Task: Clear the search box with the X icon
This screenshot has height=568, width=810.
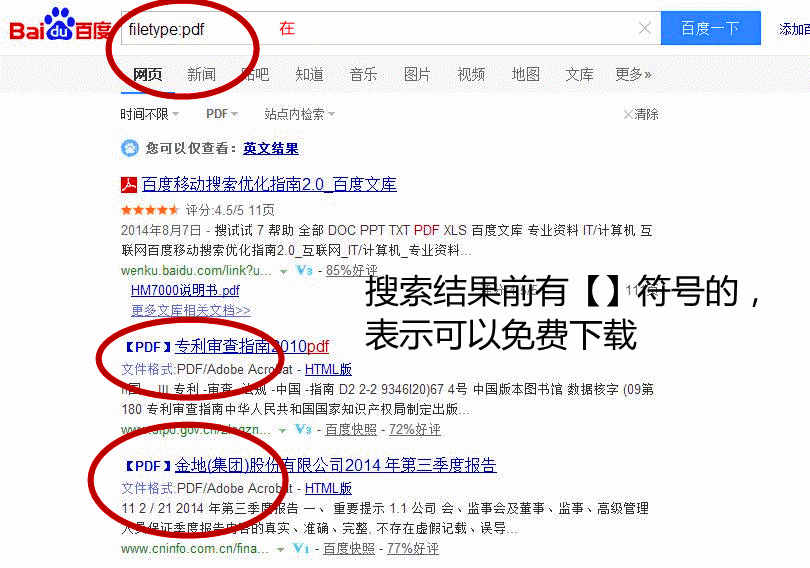Action: (x=644, y=28)
